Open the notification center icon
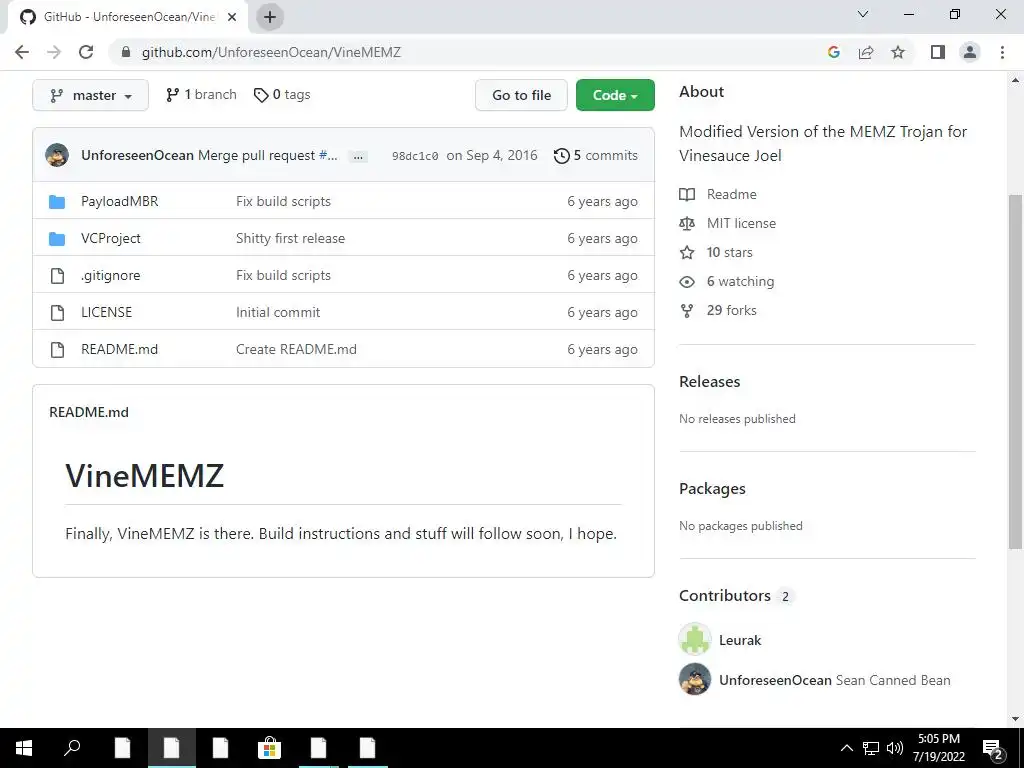1024x768 pixels. click(x=993, y=749)
